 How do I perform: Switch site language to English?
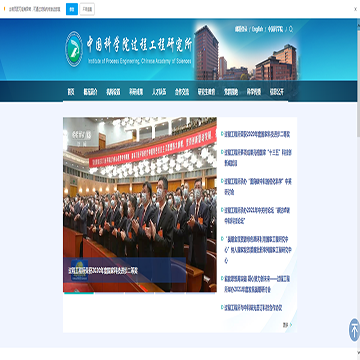tap(257, 29)
